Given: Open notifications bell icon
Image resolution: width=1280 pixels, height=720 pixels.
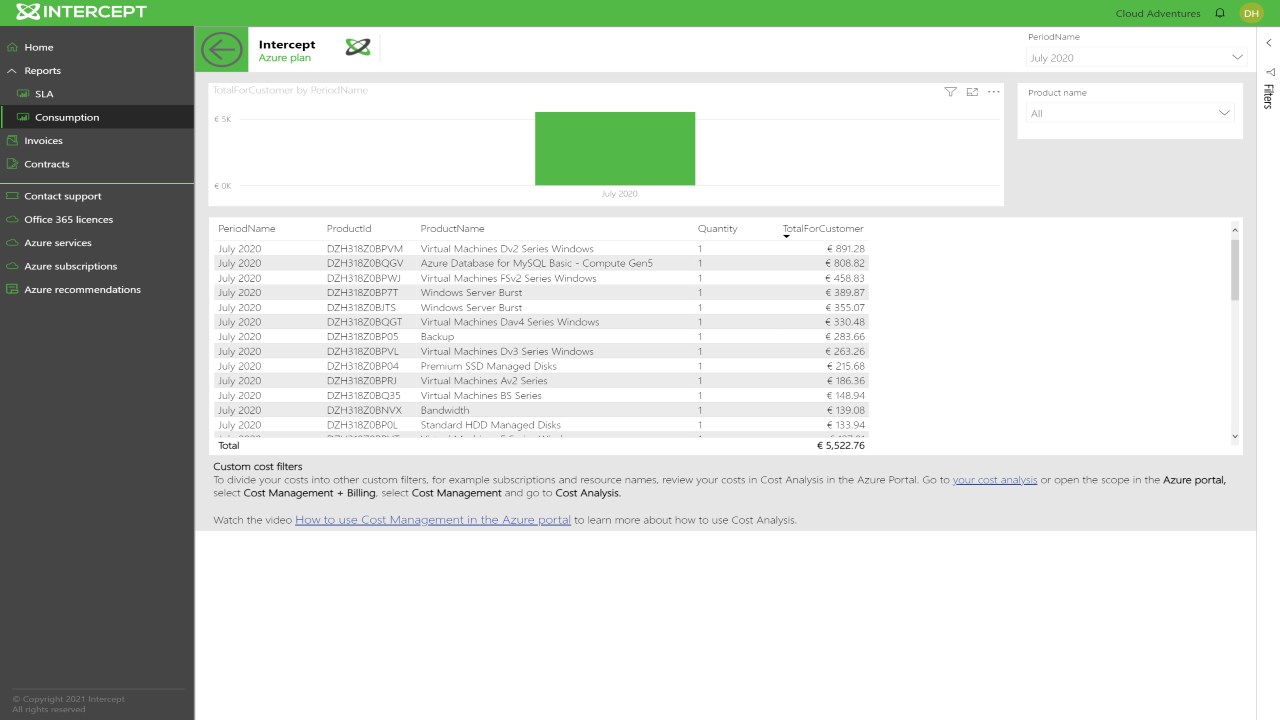Looking at the screenshot, I should tap(1220, 13).
